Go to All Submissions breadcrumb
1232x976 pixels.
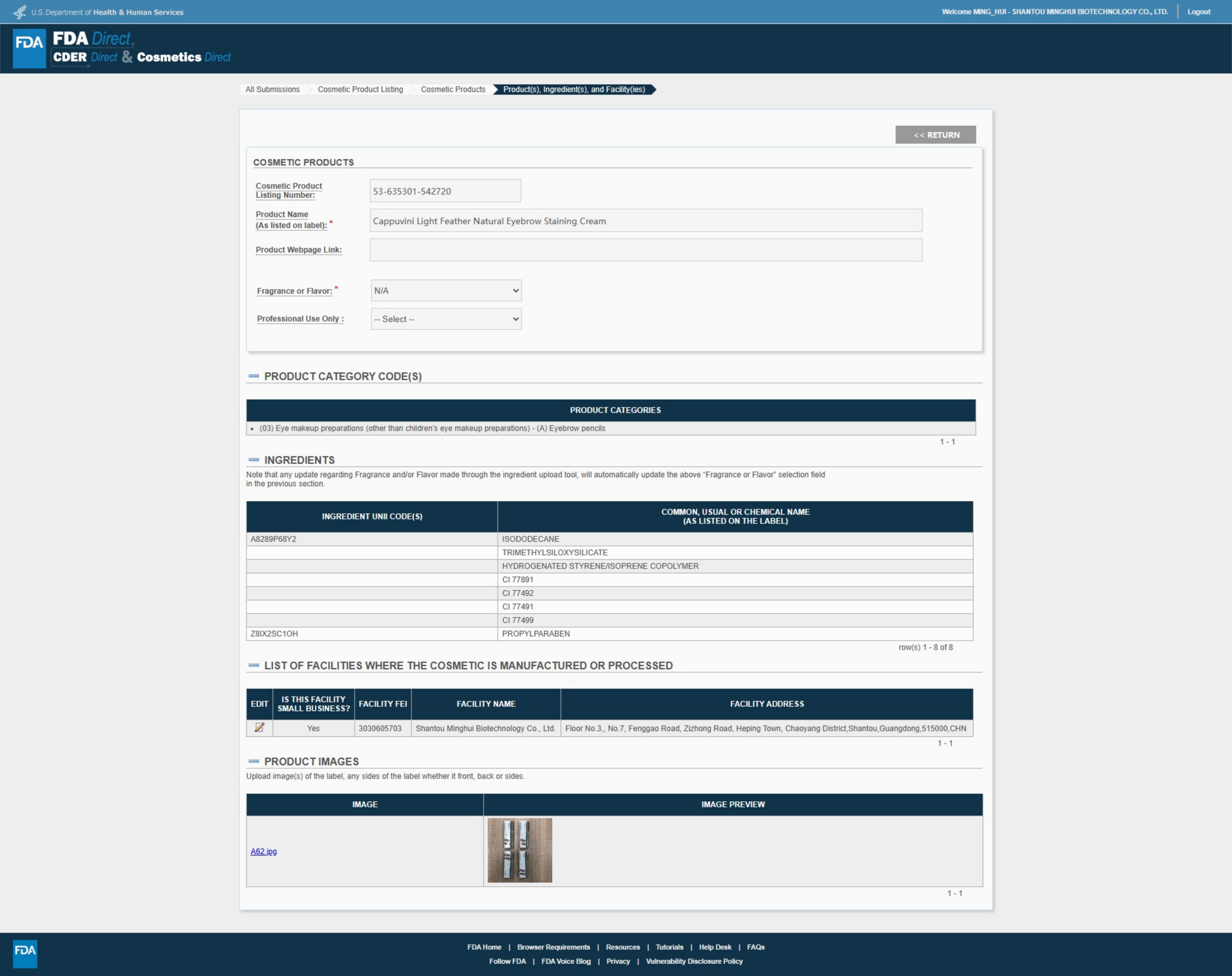pyautogui.click(x=273, y=90)
